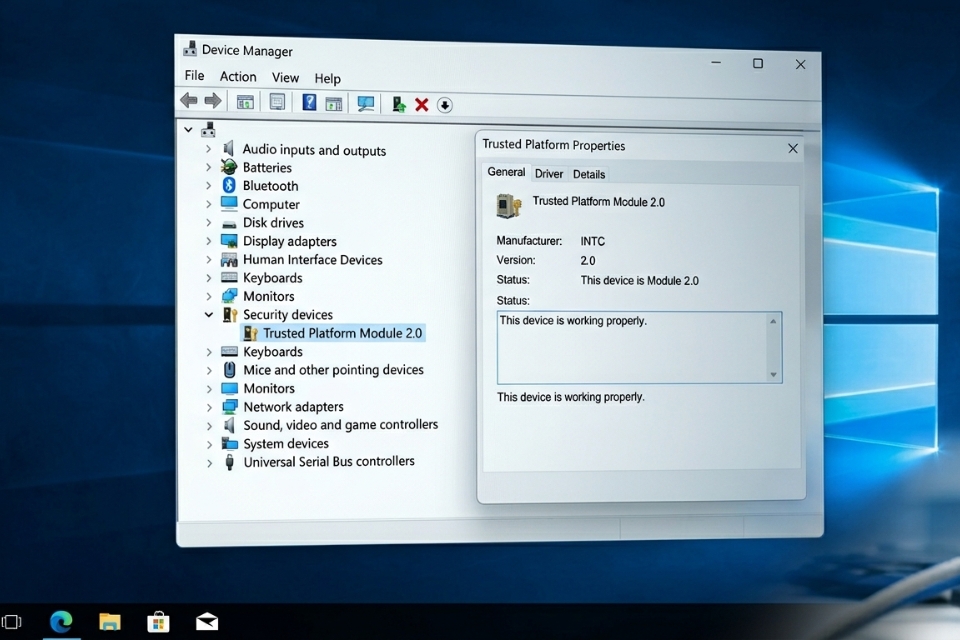The image size is (960, 640).
Task: Toggle the action pane toolbar icon
Action: tap(334, 104)
